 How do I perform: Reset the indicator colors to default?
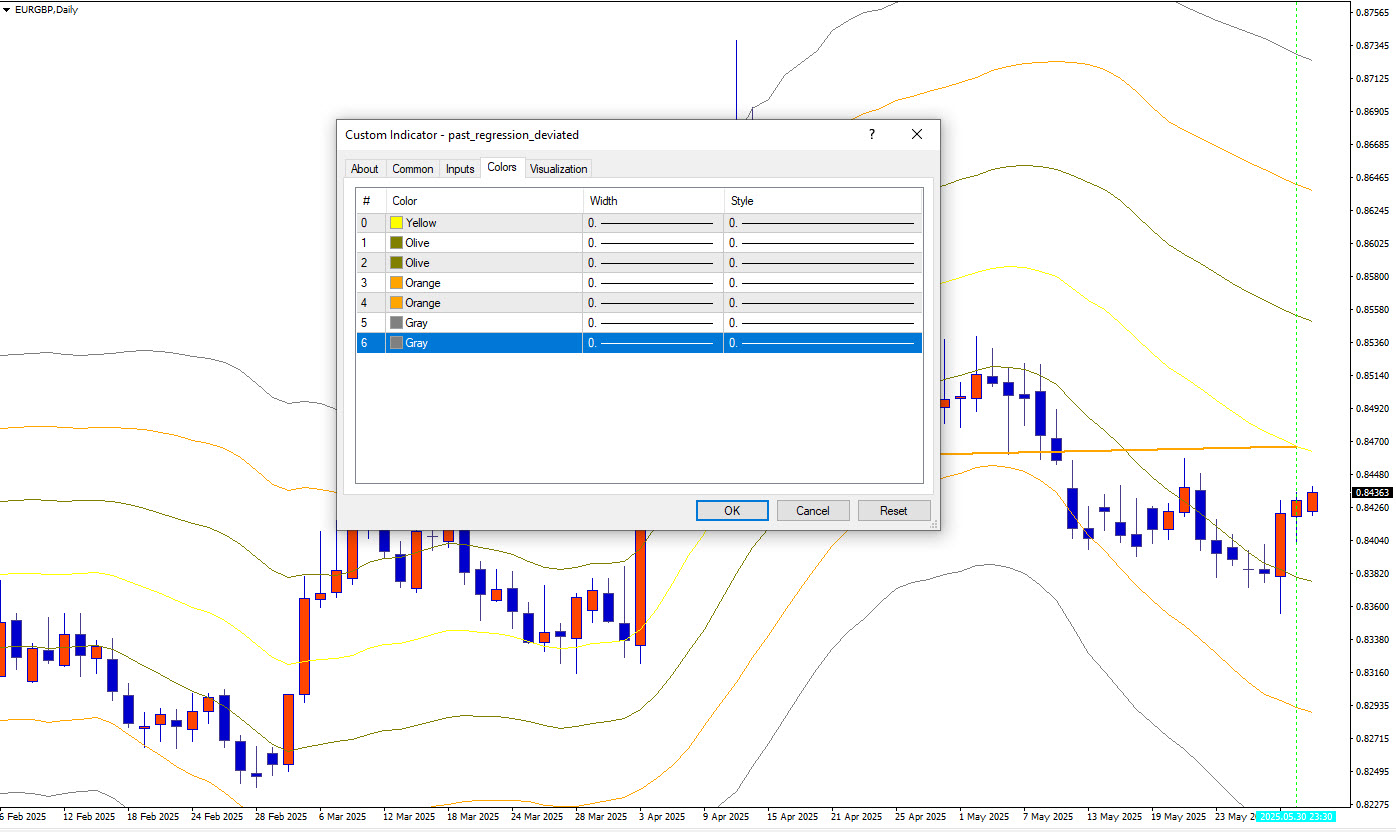point(893,511)
